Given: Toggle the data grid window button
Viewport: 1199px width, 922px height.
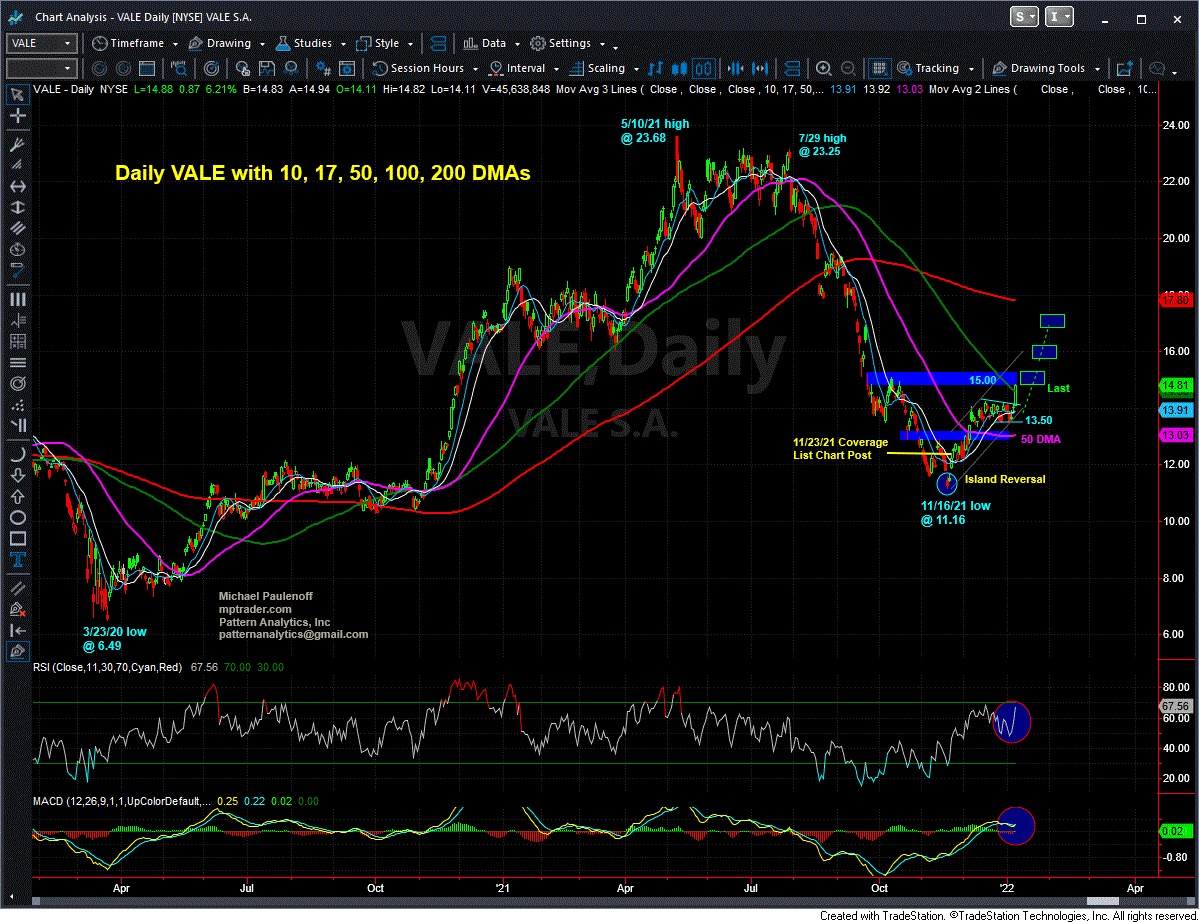Looking at the screenshot, I should [x=879, y=69].
